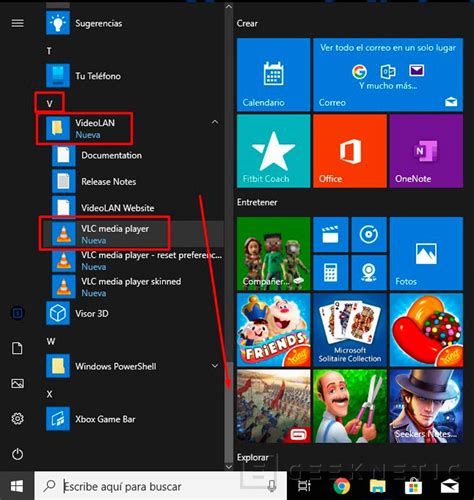Open the Documents sidebar icon
Viewport: 474px width, 500px height.
tap(17, 348)
